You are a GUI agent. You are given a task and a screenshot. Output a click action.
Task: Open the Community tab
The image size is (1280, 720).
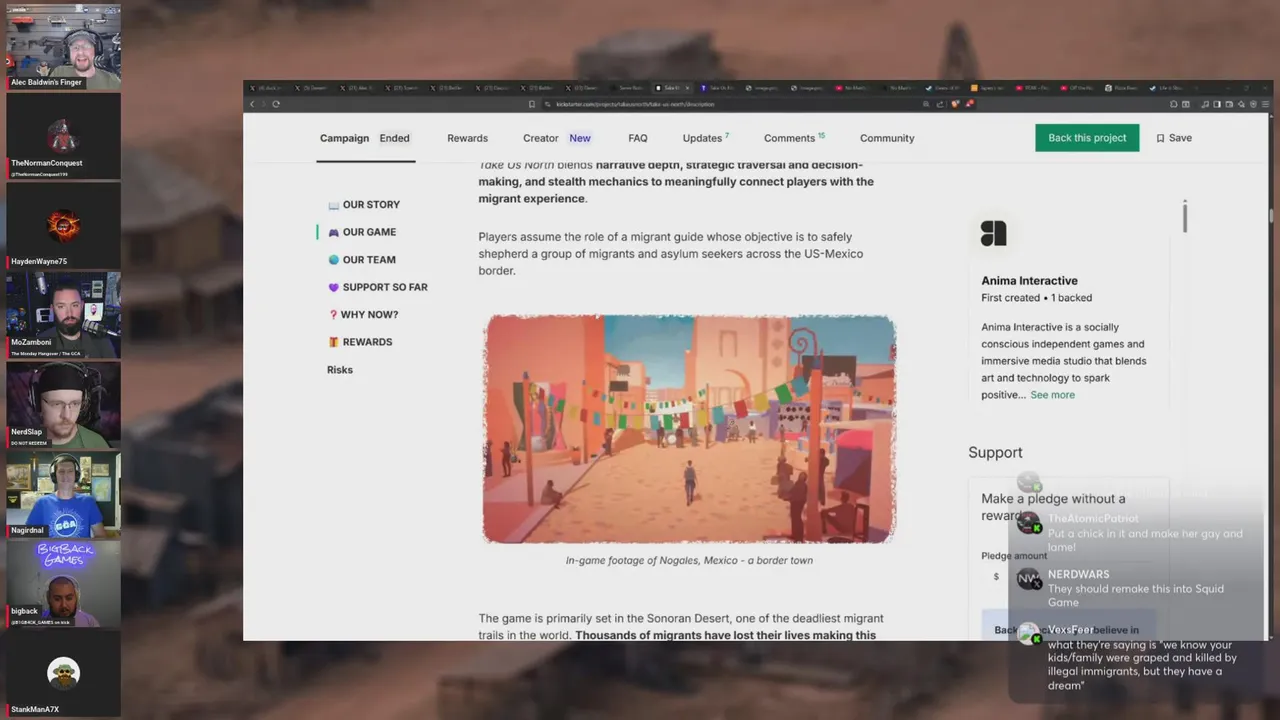point(887,138)
